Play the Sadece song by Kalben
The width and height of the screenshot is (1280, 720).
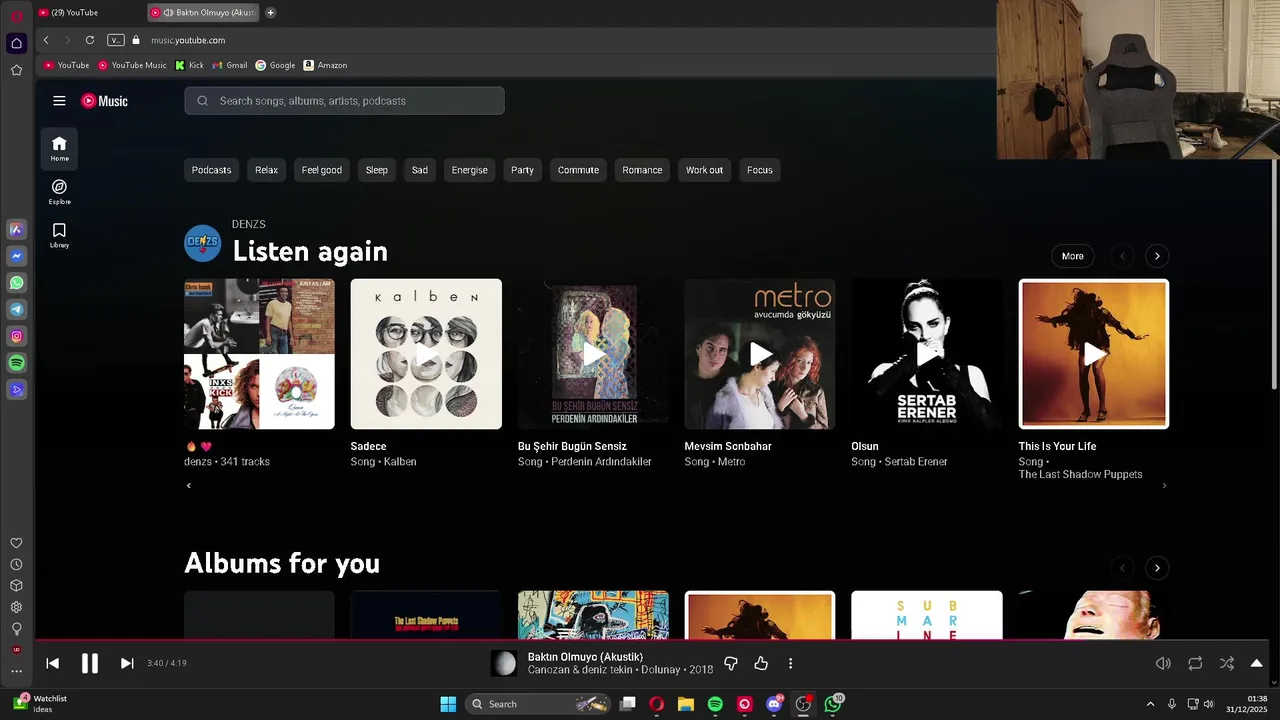[x=426, y=354]
